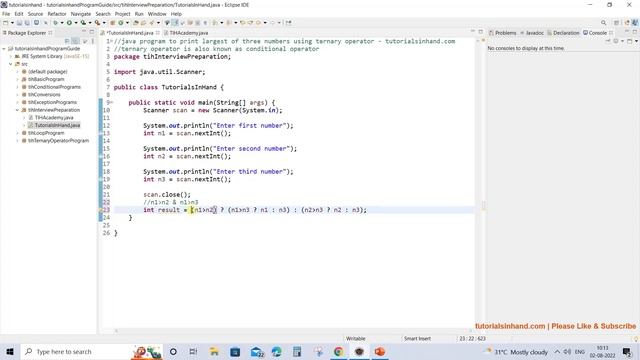Open Package Explorer view menu dots
Image resolution: width=640 pixels, height=360 pixels.
point(93,41)
